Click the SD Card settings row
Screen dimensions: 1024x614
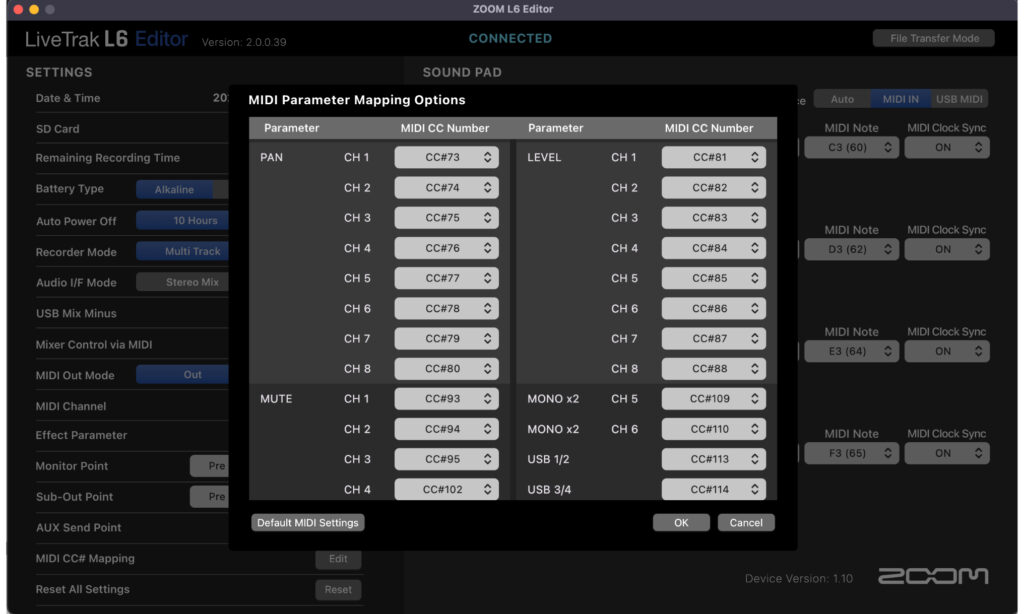point(132,129)
